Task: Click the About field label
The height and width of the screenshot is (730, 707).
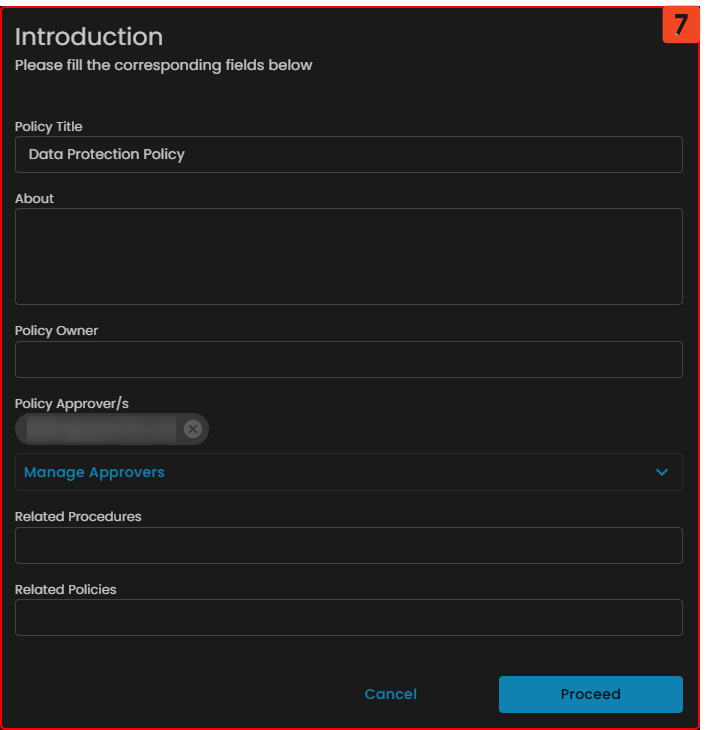Action: (34, 199)
